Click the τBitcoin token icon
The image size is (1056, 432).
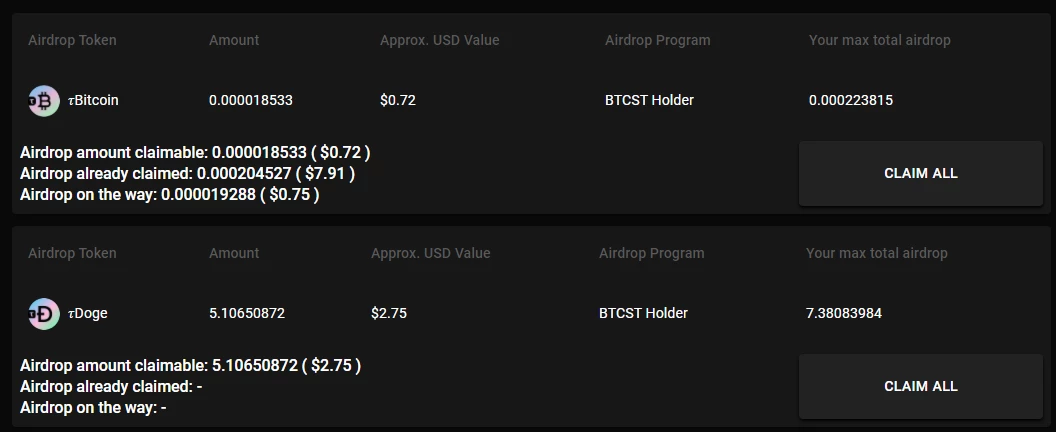[44, 101]
